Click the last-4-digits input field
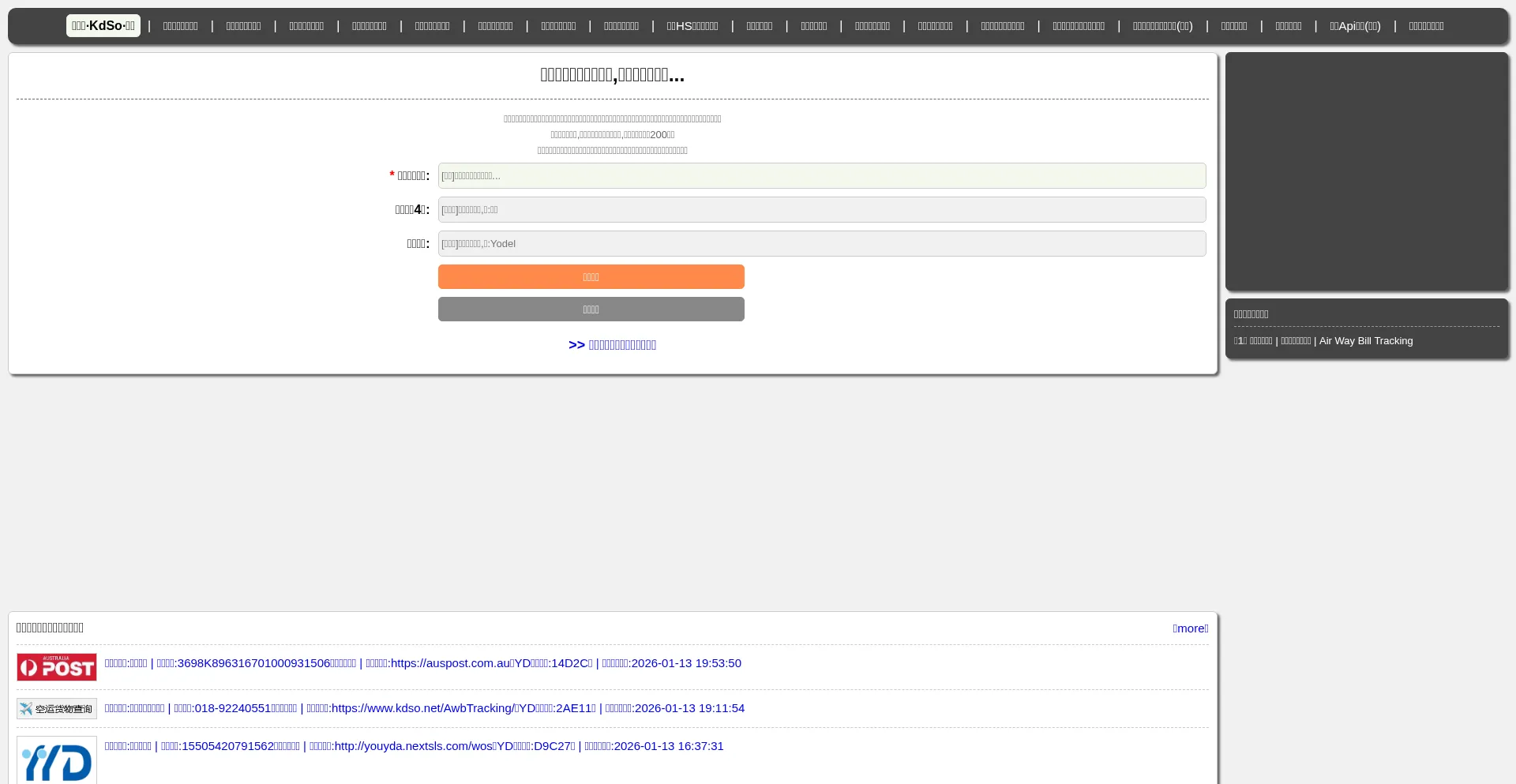Viewport: 1516px width, 784px height. point(821,209)
